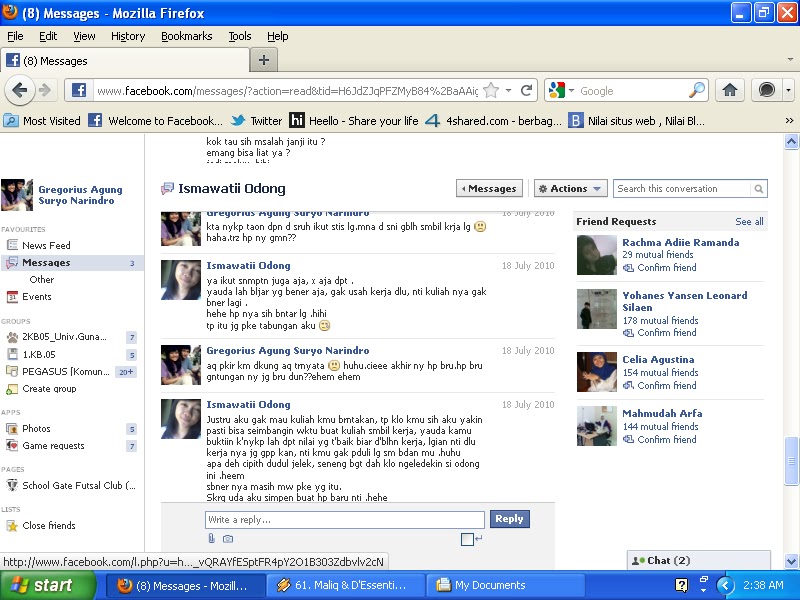Open the File menu

[15, 36]
